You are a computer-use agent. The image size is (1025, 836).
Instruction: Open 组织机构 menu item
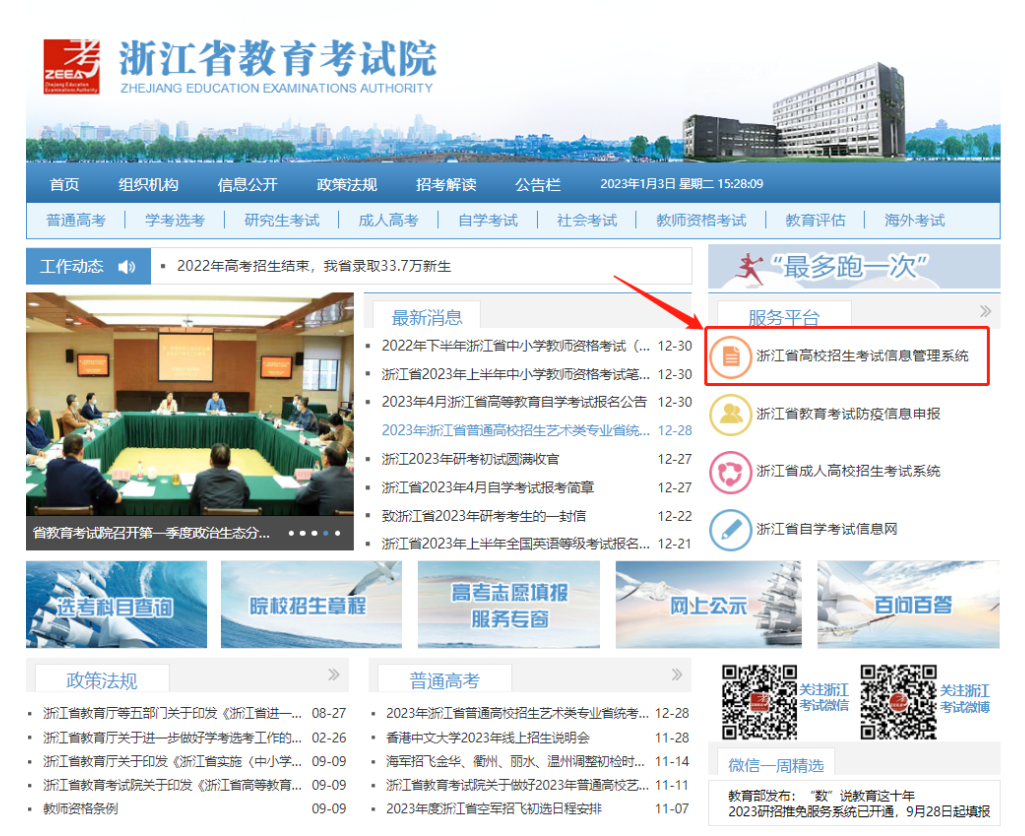click(x=148, y=185)
